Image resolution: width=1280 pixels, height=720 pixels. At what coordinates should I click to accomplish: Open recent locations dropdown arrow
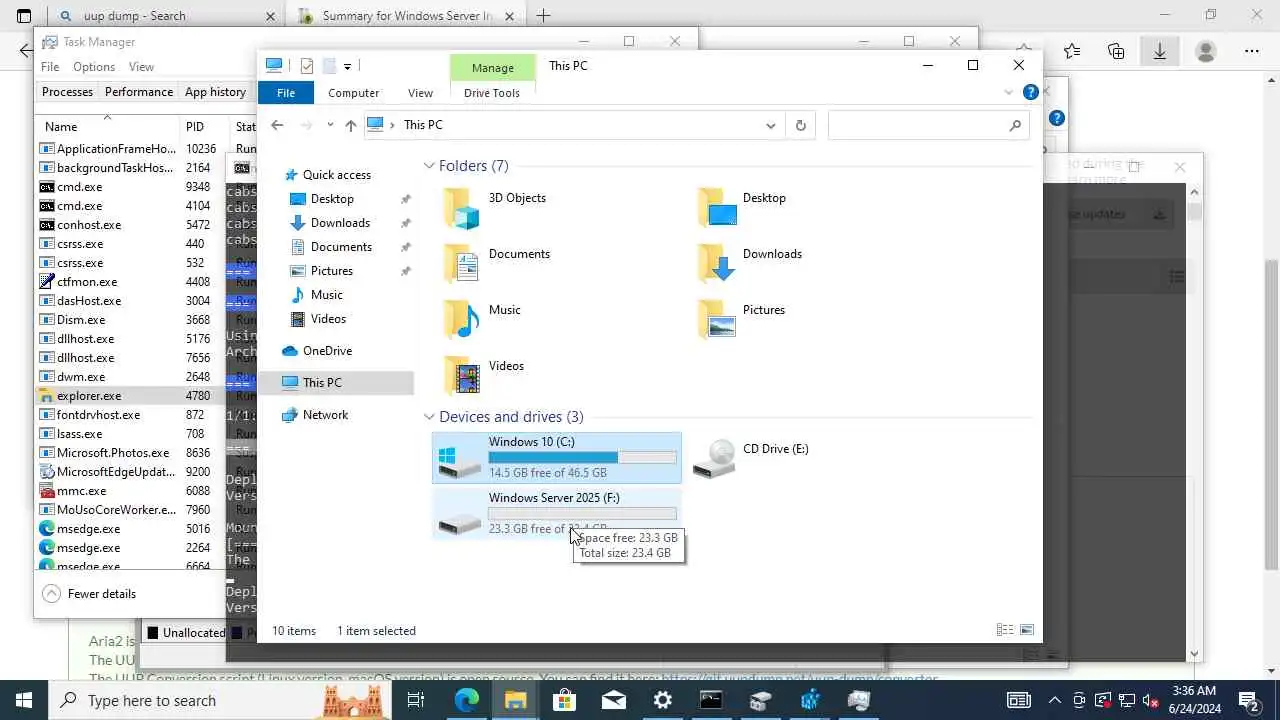click(x=330, y=125)
